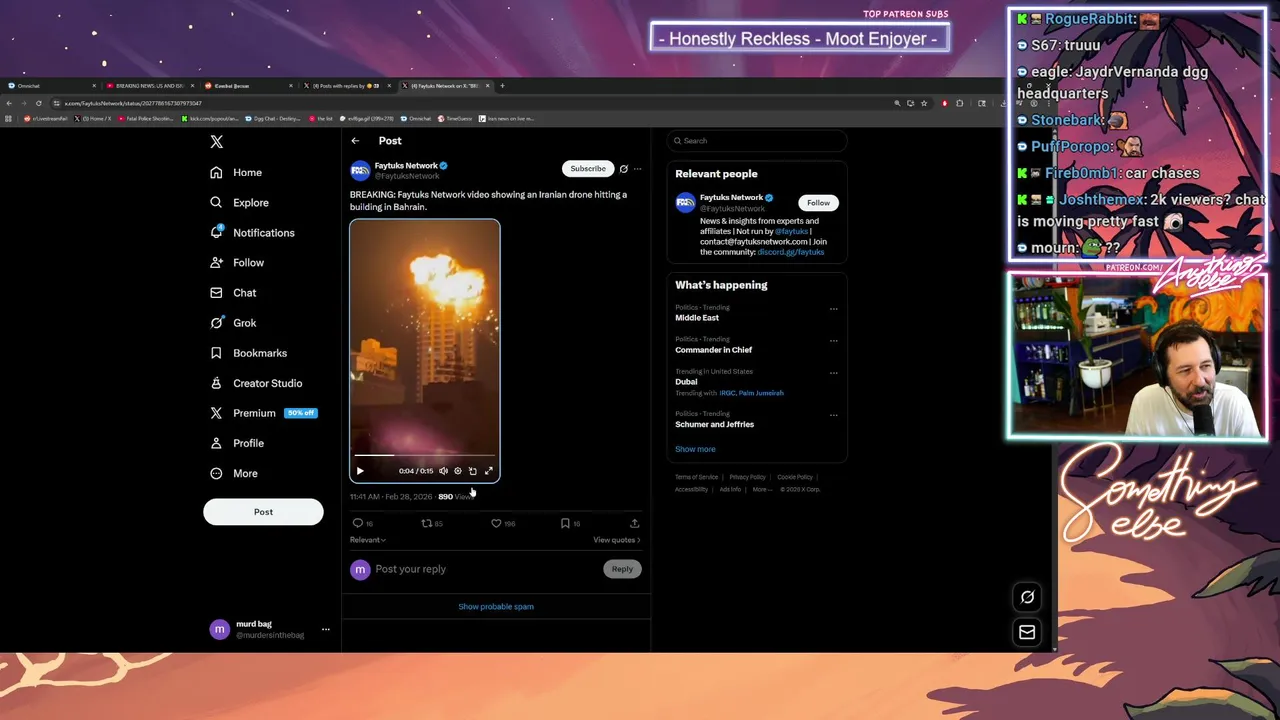The height and width of the screenshot is (720, 1280).
Task: Open Terms of Service footer link
Action: [696, 477]
